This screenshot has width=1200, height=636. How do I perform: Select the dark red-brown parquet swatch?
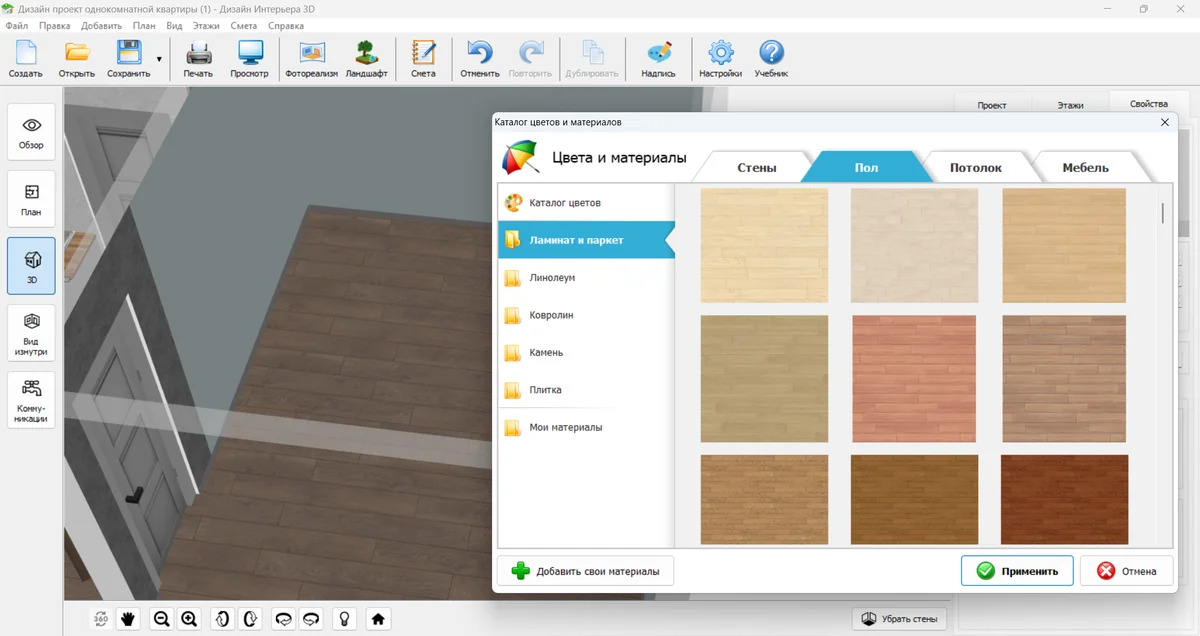pos(1064,500)
